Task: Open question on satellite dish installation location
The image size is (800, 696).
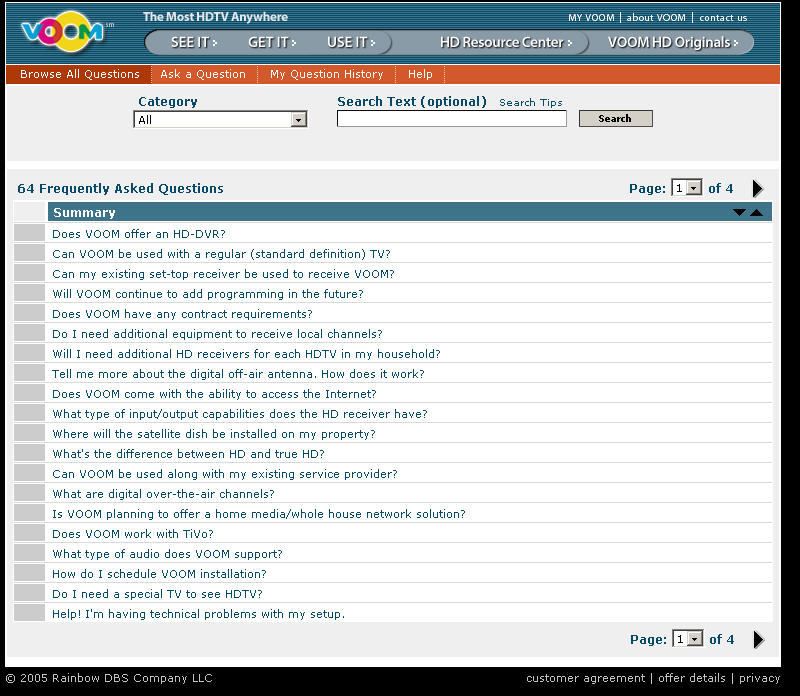Action: click(x=214, y=434)
